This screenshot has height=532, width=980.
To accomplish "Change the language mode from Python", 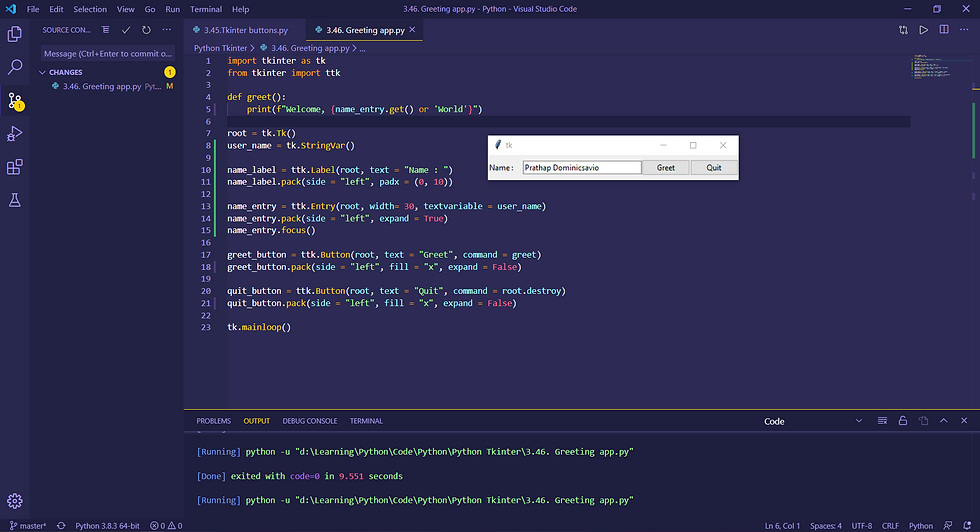I will 920,526.
